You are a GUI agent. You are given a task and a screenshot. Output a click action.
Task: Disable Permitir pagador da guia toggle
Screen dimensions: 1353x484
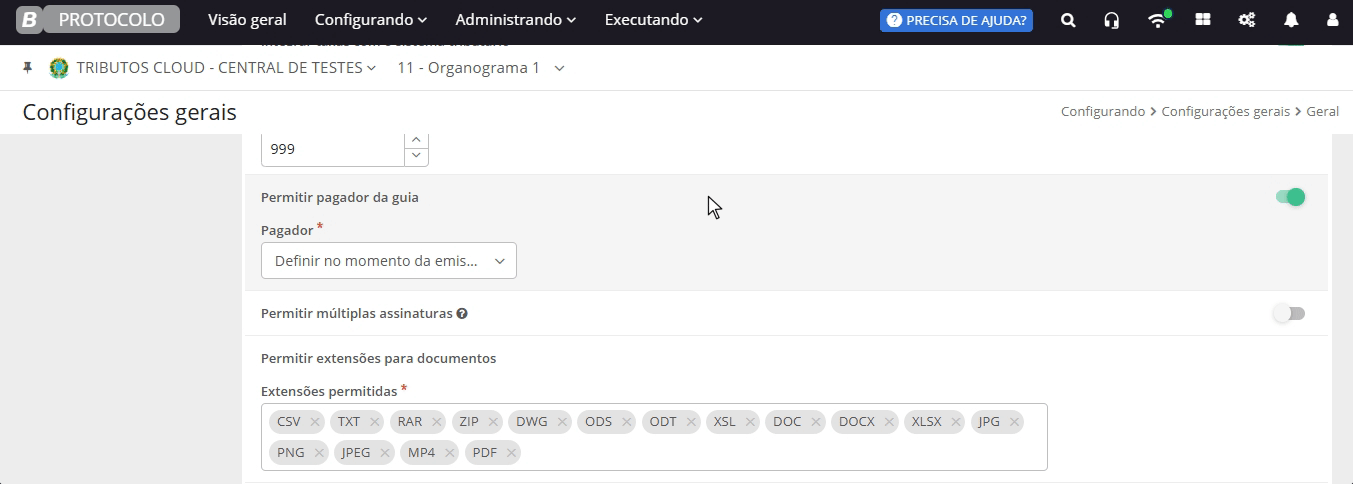[x=1290, y=197]
